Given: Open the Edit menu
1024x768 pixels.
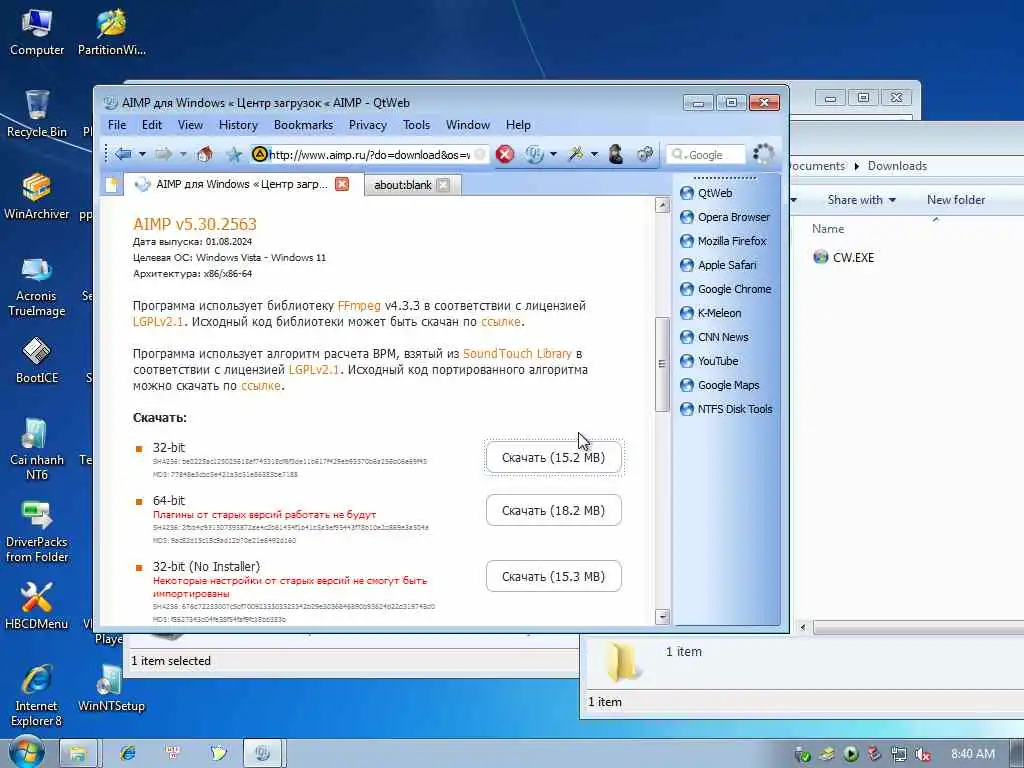Looking at the screenshot, I should pyautogui.click(x=152, y=125).
